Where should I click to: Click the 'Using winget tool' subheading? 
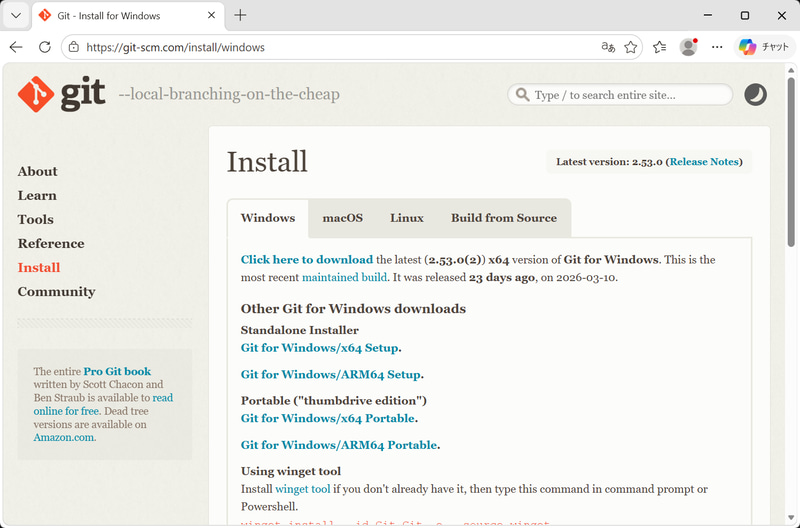pos(291,471)
